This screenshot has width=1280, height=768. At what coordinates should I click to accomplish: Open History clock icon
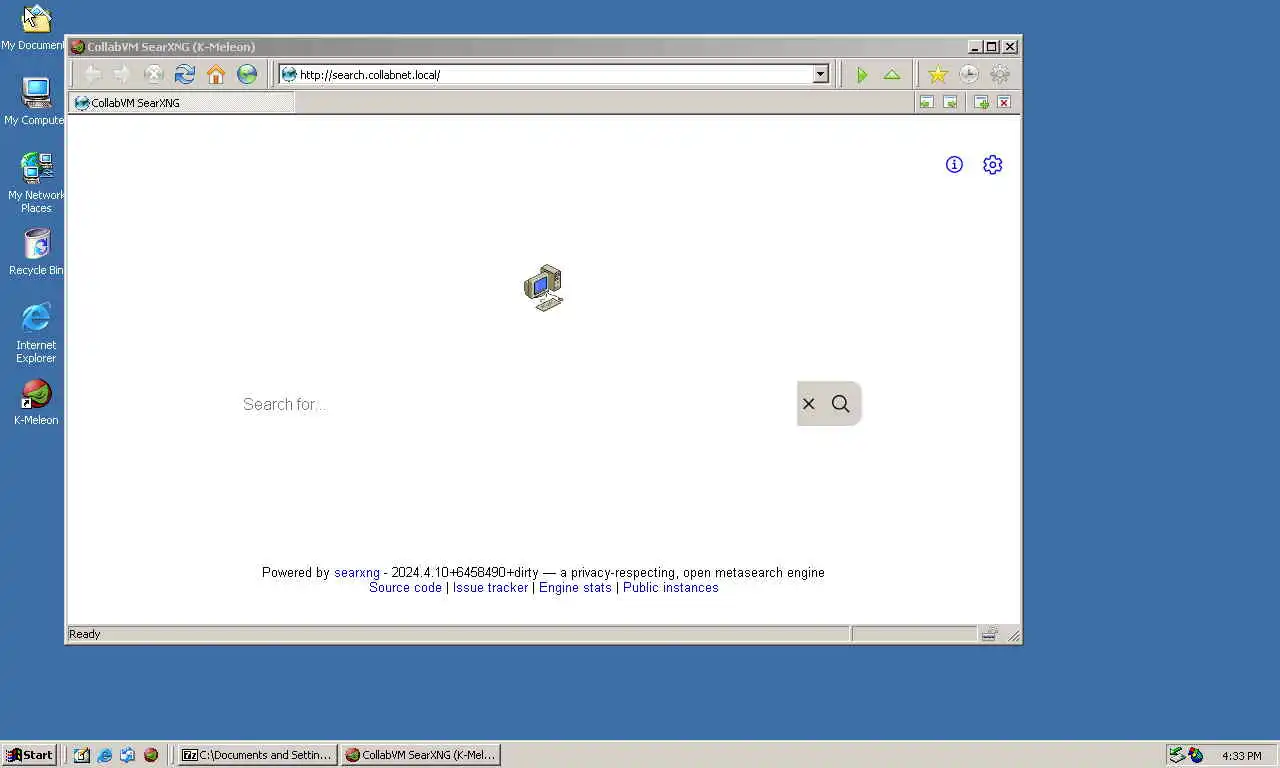pyautogui.click(x=968, y=74)
